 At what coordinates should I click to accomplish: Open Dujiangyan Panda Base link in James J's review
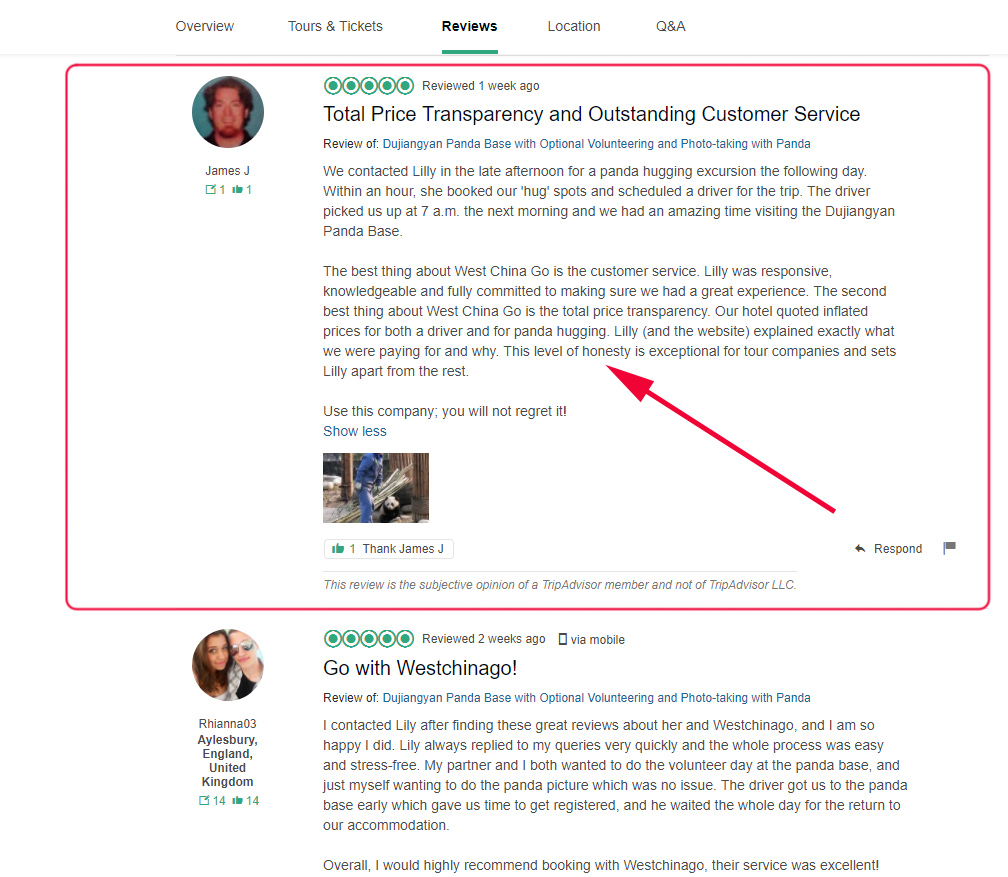[x=597, y=144]
